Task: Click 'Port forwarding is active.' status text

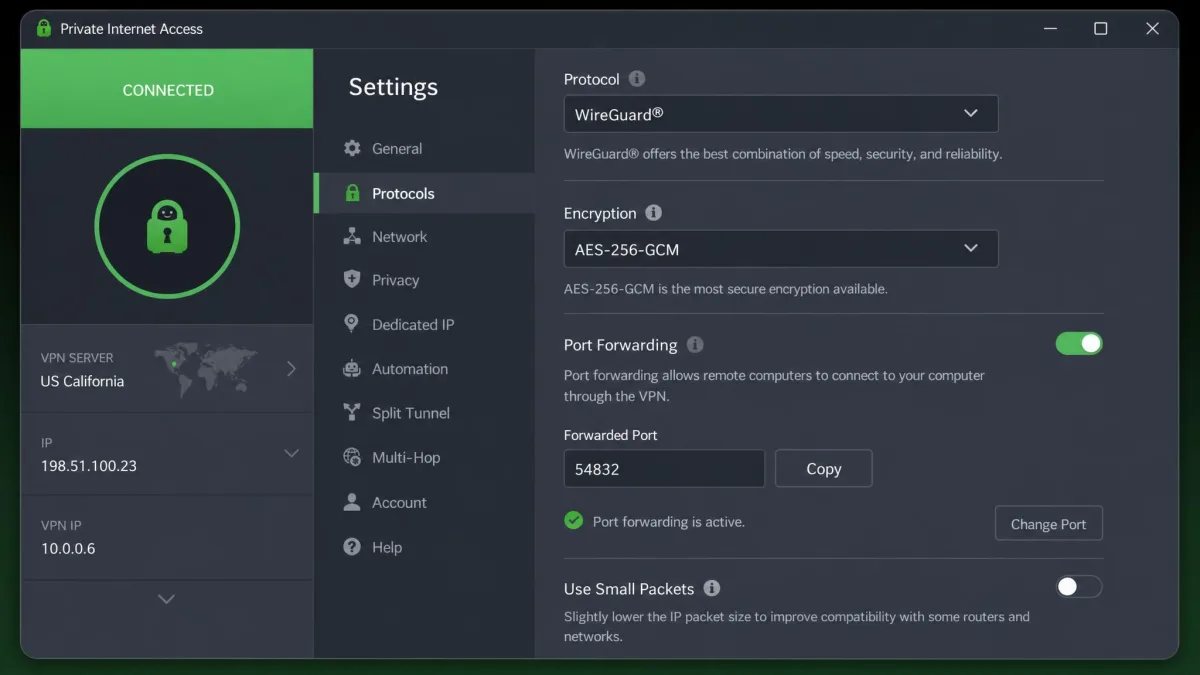Action: [x=668, y=521]
